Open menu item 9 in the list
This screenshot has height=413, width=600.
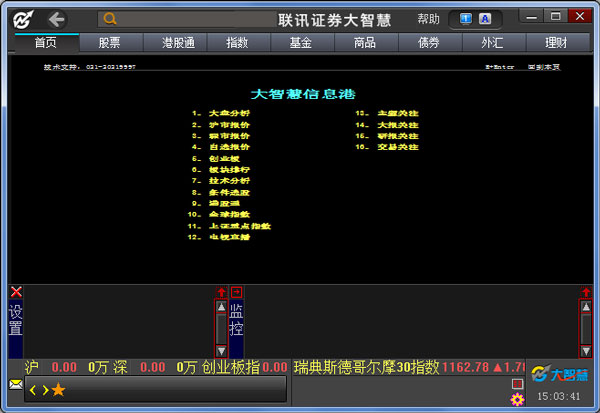pos(216,203)
